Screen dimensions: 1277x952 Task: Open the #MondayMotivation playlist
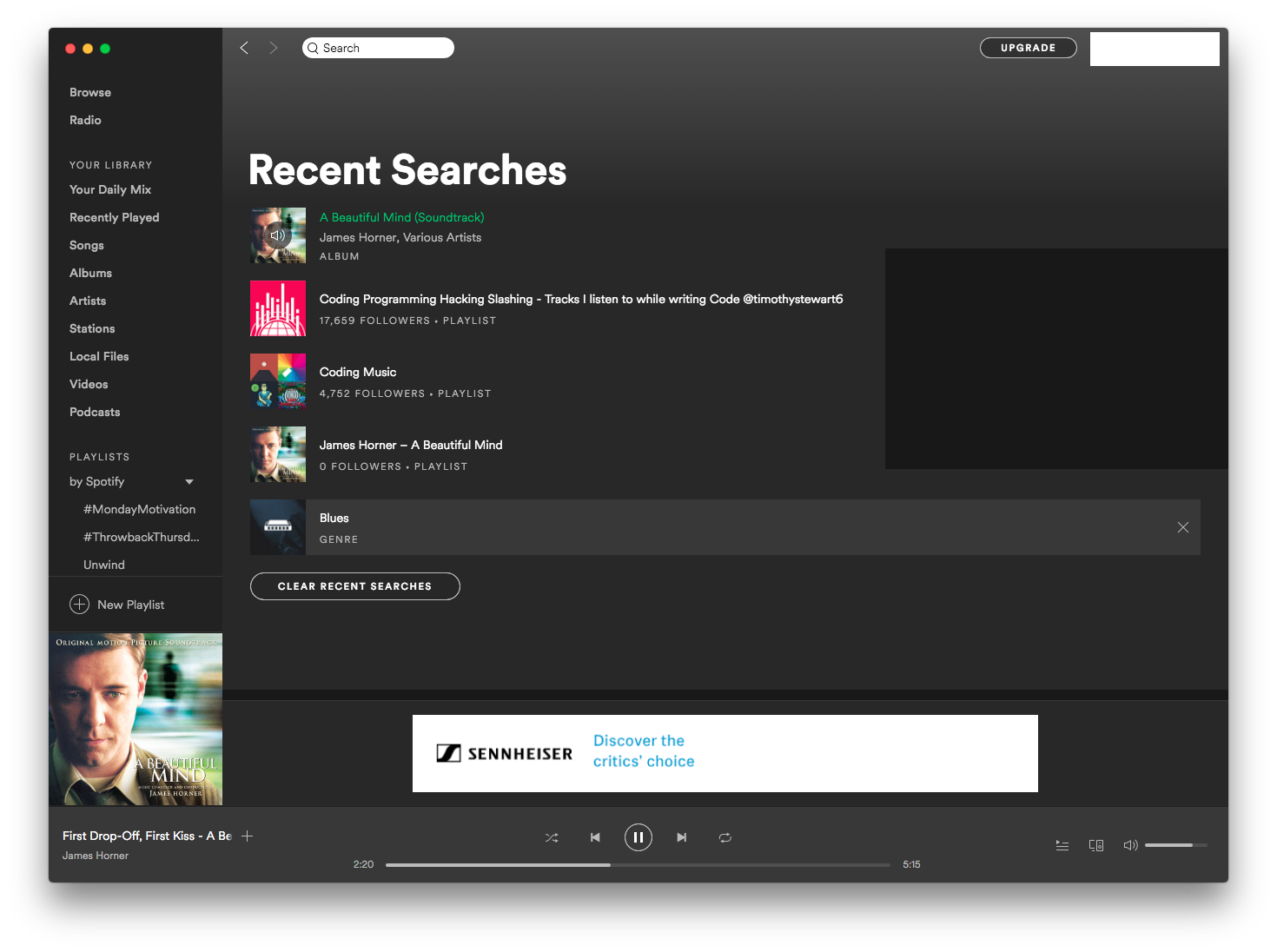[140, 509]
